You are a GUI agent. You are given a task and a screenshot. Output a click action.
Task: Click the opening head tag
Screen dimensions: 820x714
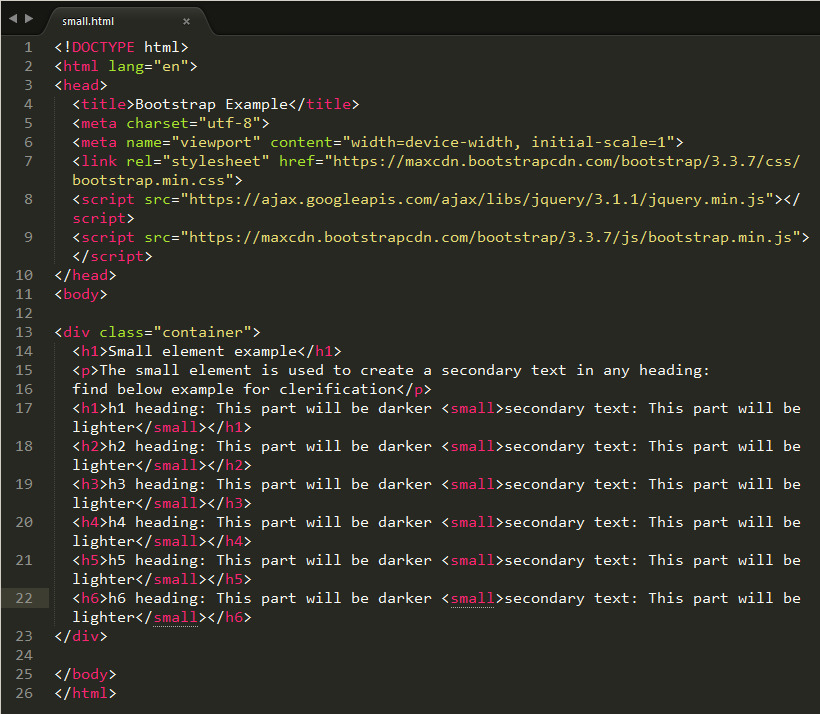pyautogui.click(x=81, y=85)
